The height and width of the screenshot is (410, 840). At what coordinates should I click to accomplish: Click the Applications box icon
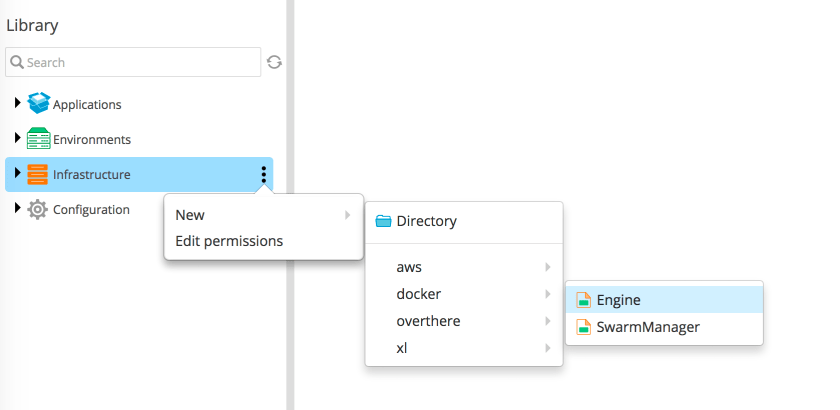tap(38, 103)
